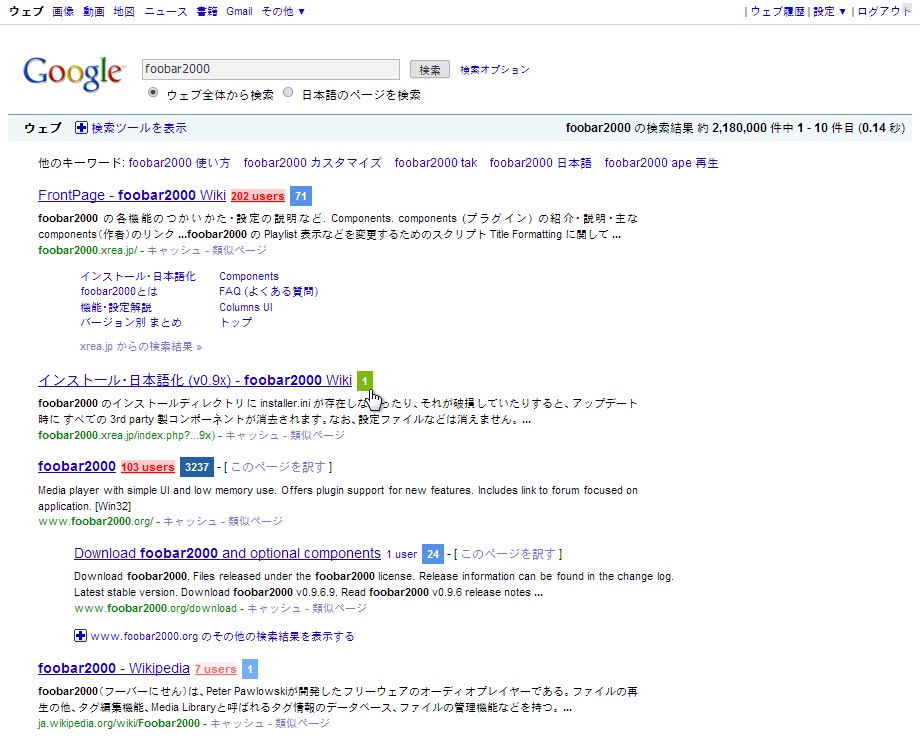Open キャッシュ for foobar2000.xrea.jp/index.php result
This screenshot has width=920, height=740.
tap(252, 435)
